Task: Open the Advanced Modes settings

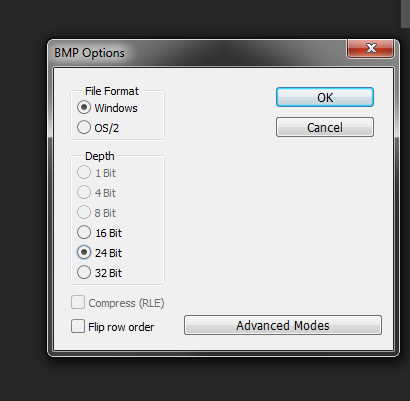Action: tap(283, 325)
